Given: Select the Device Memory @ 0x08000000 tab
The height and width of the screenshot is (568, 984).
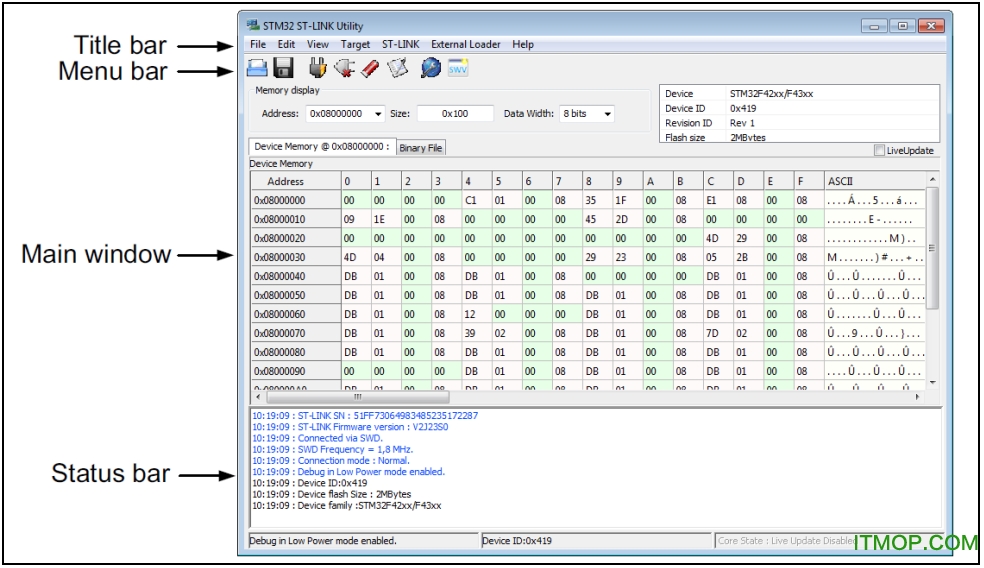Looking at the screenshot, I should [x=322, y=146].
